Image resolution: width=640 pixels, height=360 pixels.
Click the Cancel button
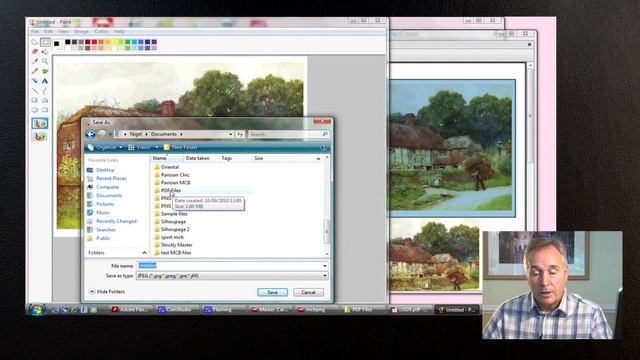[x=308, y=292]
